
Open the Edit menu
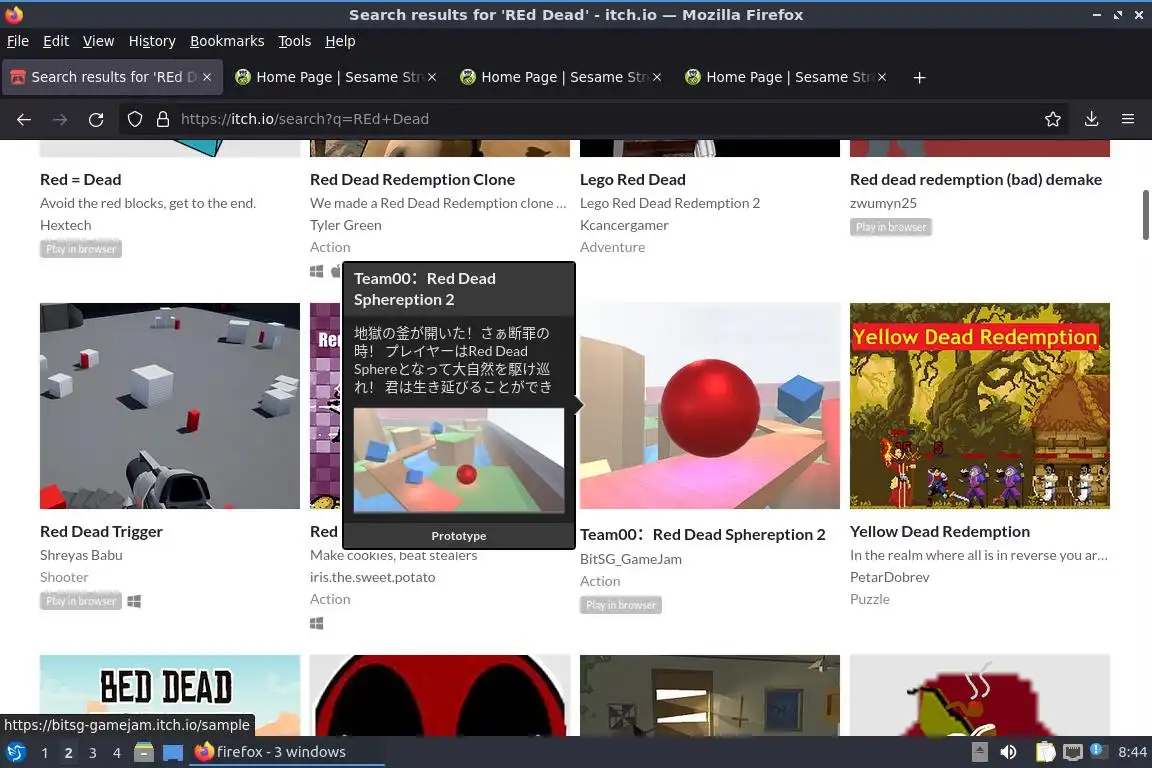click(56, 41)
